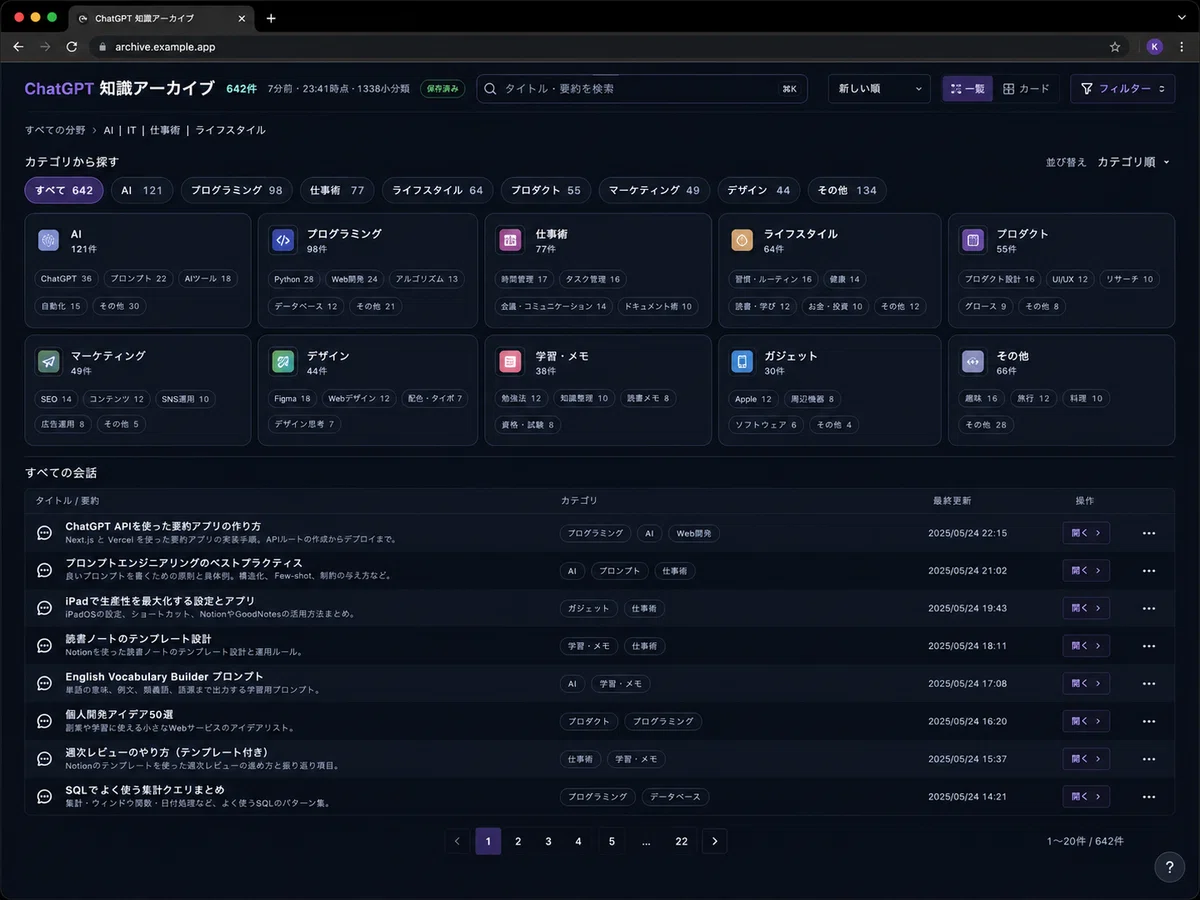Image resolution: width=1200 pixels, height=900 pixels.
Task: Click the プロンプト 22 subcategory tag
Action: click(x=139, y=279)
